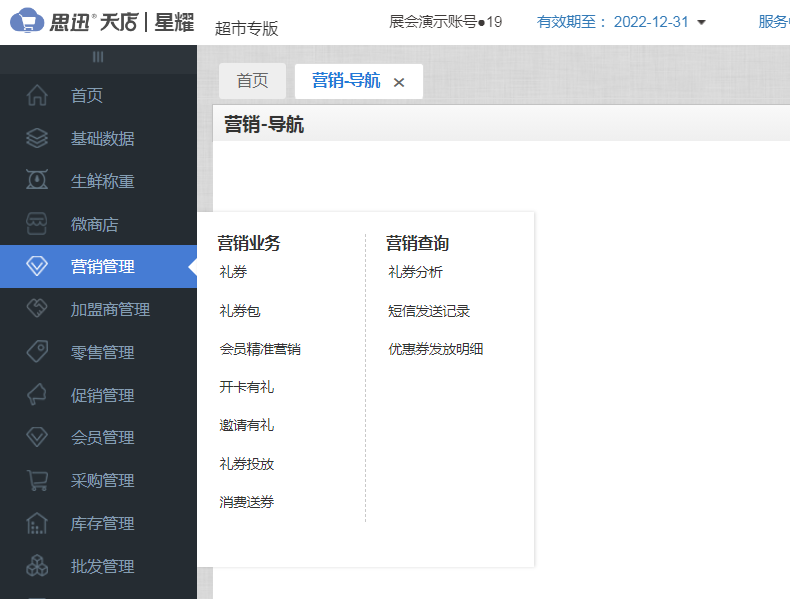Click the 展会演示账号 account name
Screen dimensions: 790x599
click(x=445, y=22)
